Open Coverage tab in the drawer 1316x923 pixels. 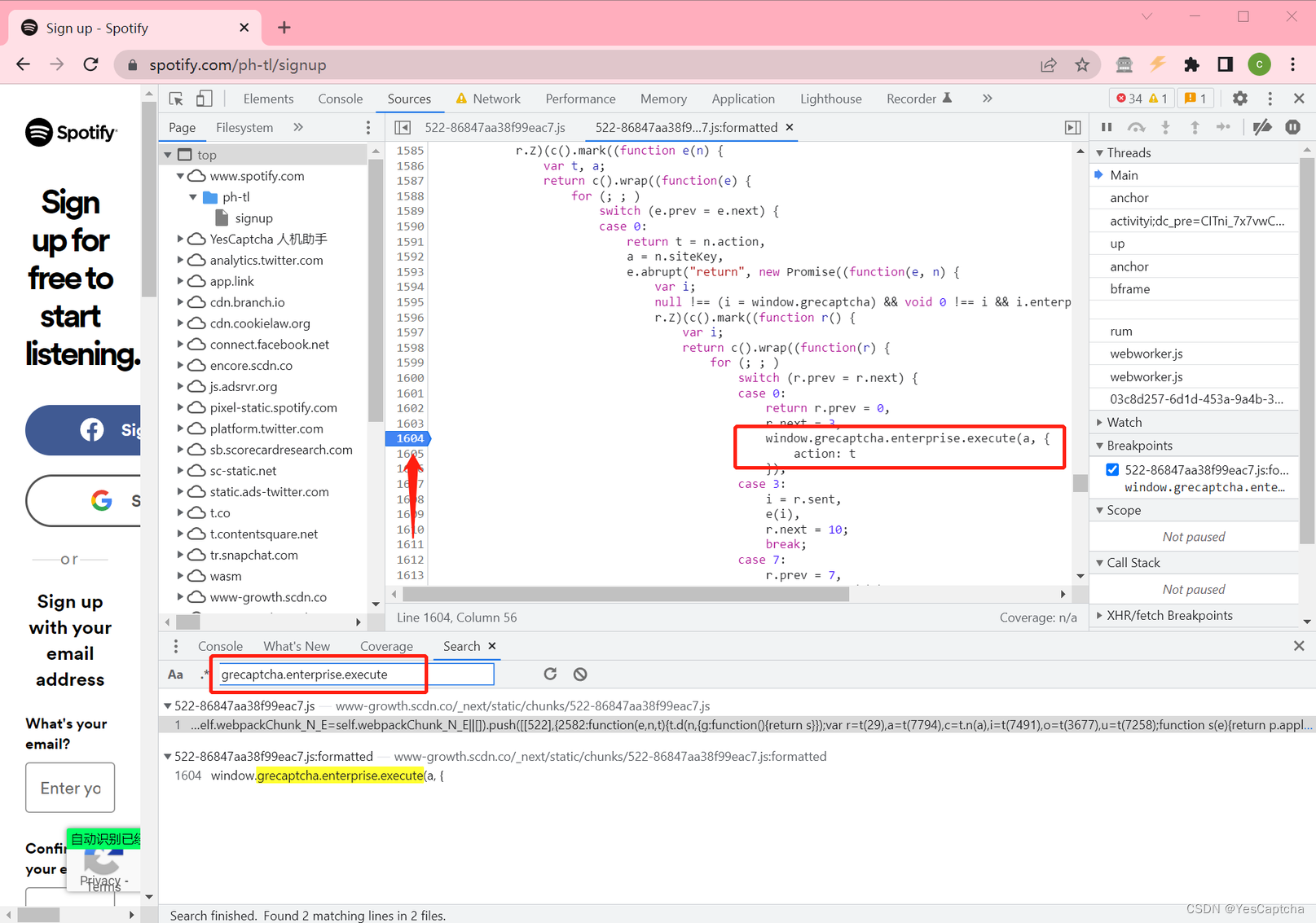pos(386,646)
